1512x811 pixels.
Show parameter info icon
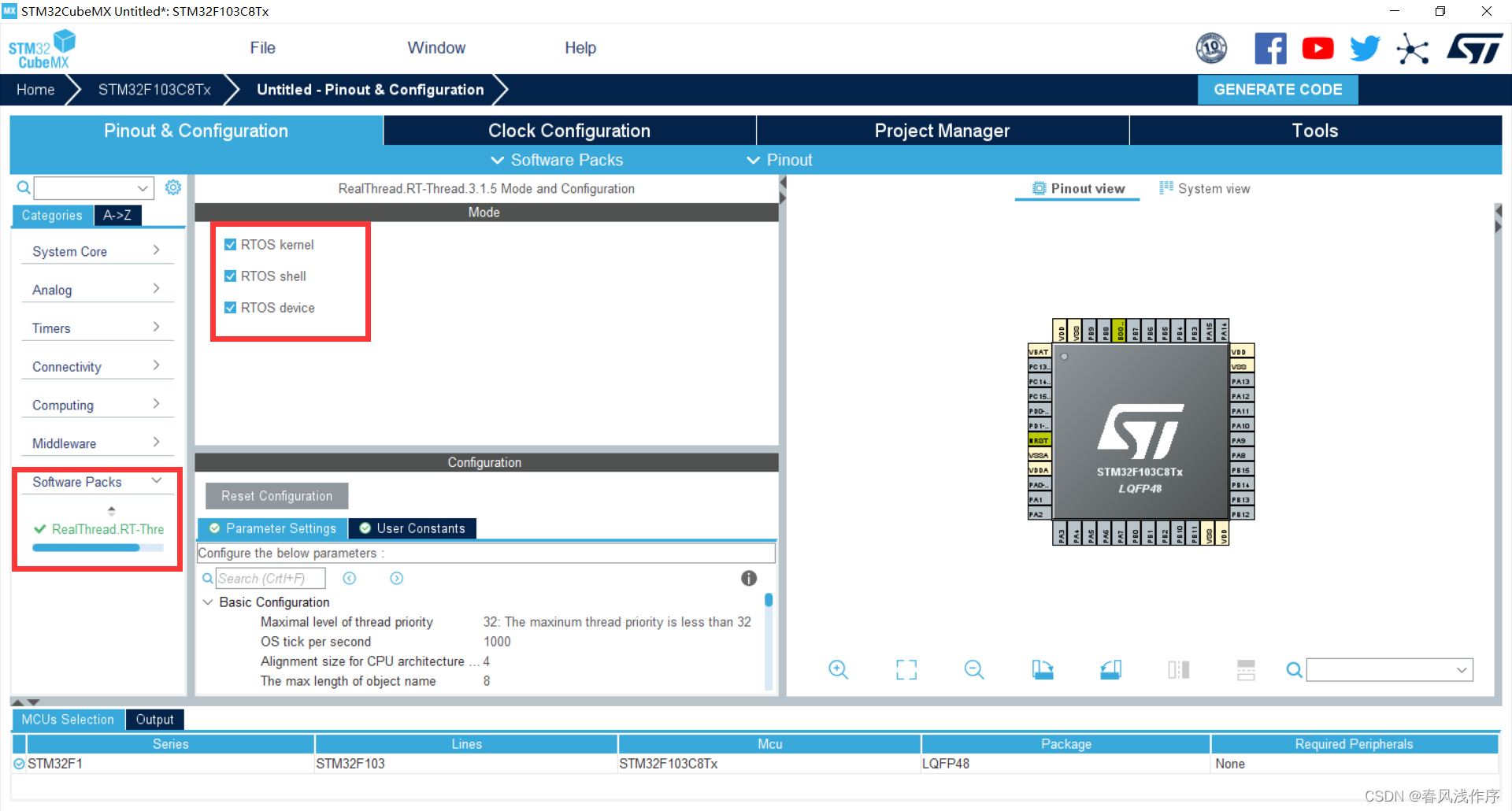[749, 579]
